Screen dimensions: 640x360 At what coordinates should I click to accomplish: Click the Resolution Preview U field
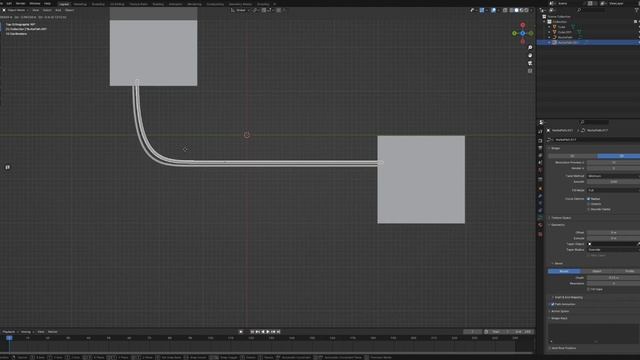coord(613,162)
